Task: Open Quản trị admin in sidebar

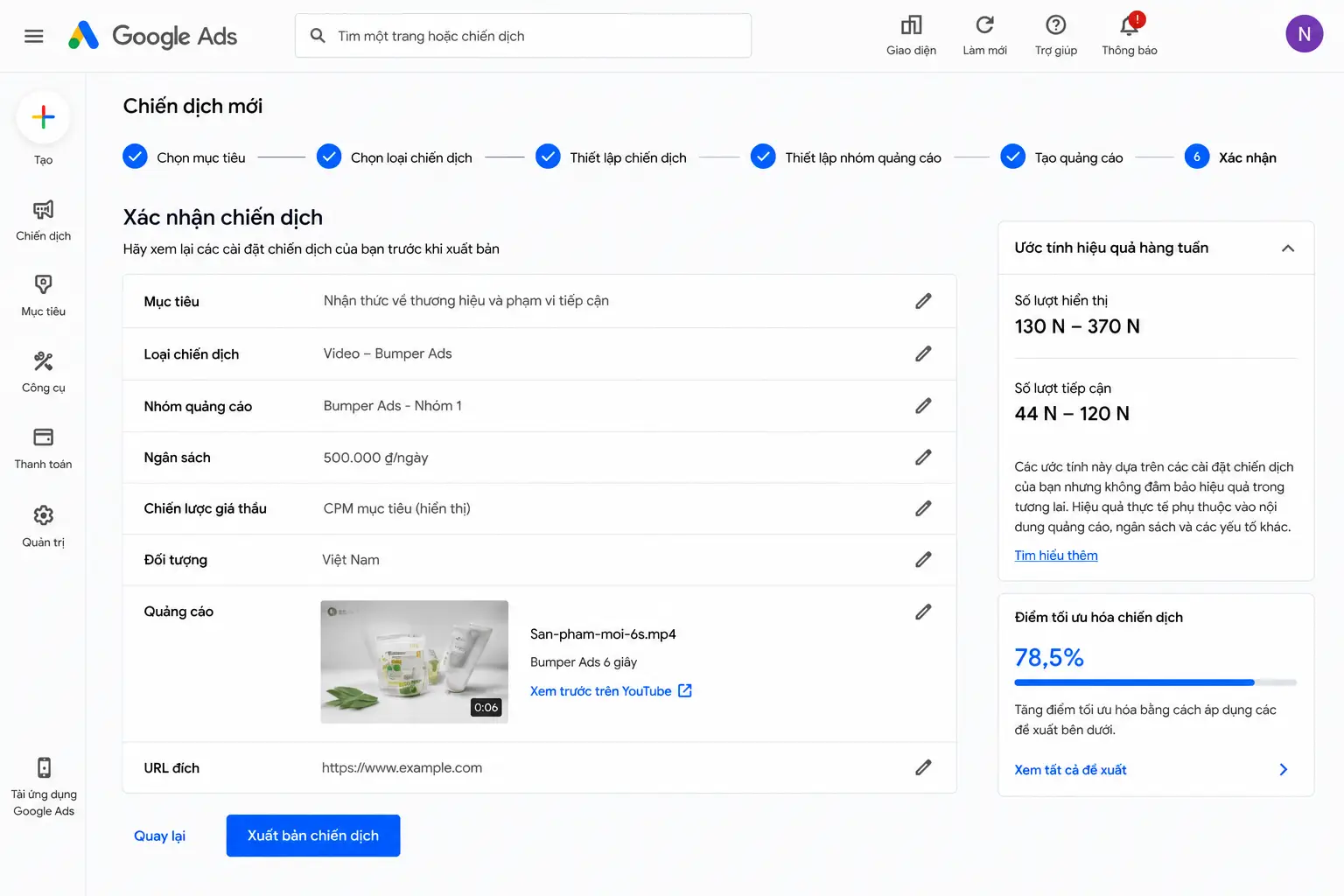Action: 44,526
